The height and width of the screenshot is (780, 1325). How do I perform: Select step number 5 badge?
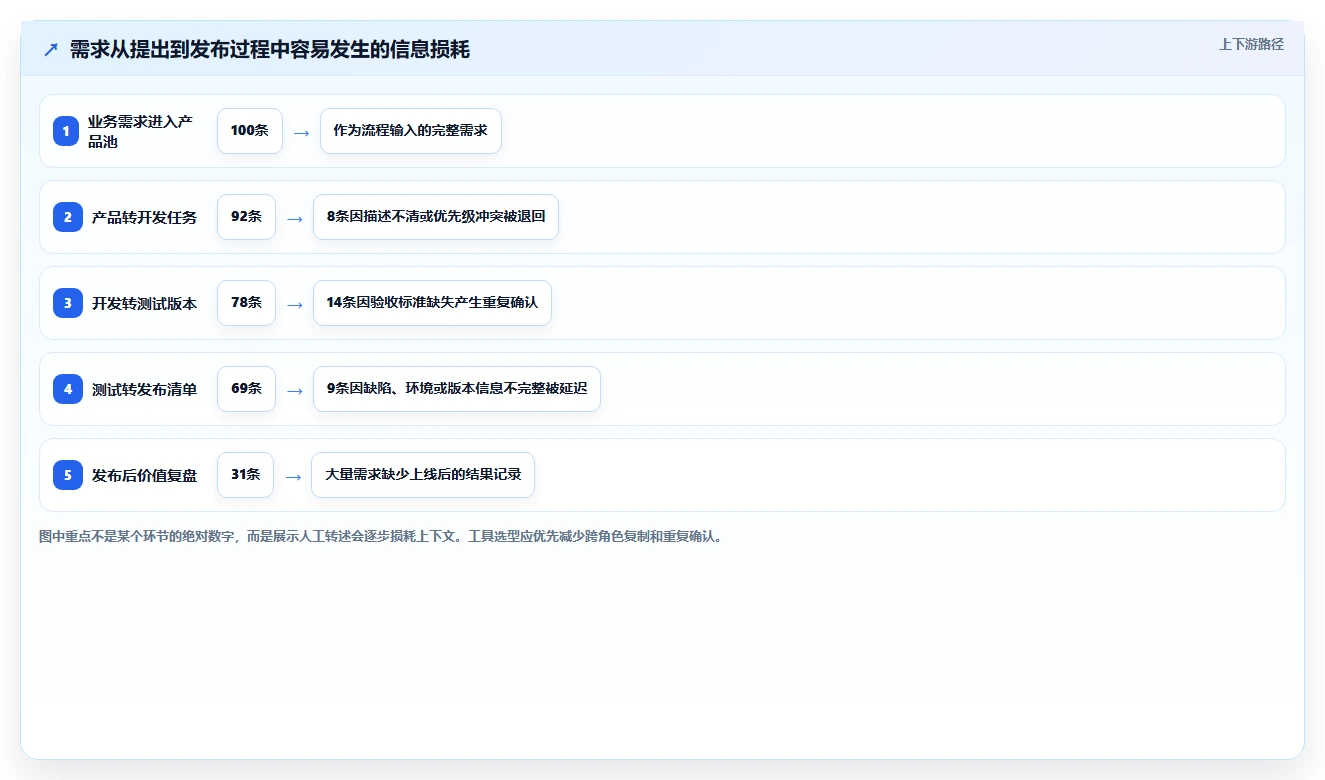click(68, 475)
